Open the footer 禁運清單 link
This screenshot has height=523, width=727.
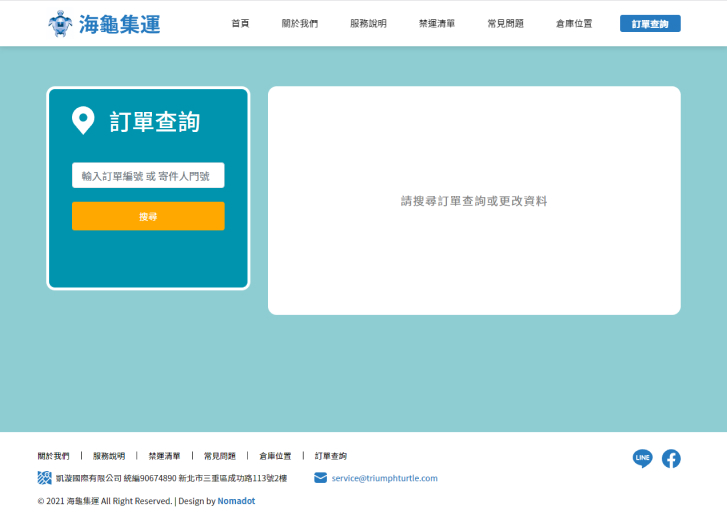(x=164, y=456)
